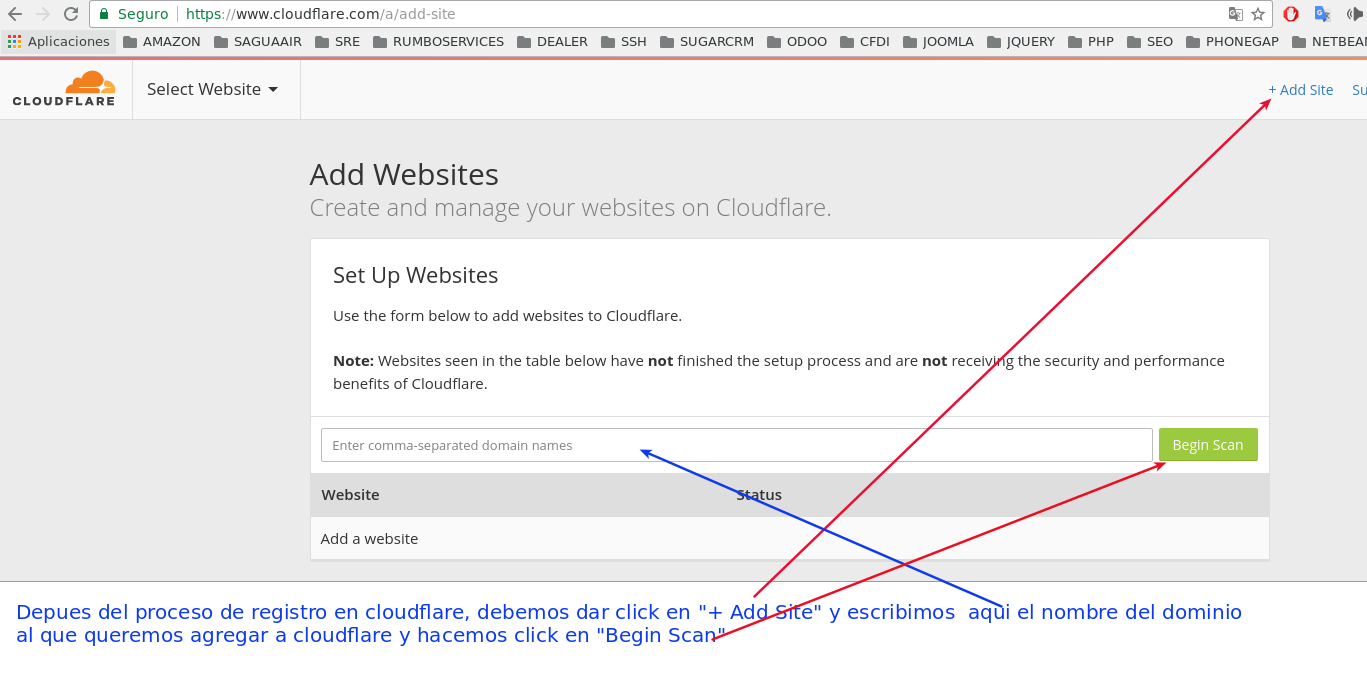Click the 'Add a website' table row
1367x685 pixels.
[x=790, y=538]
